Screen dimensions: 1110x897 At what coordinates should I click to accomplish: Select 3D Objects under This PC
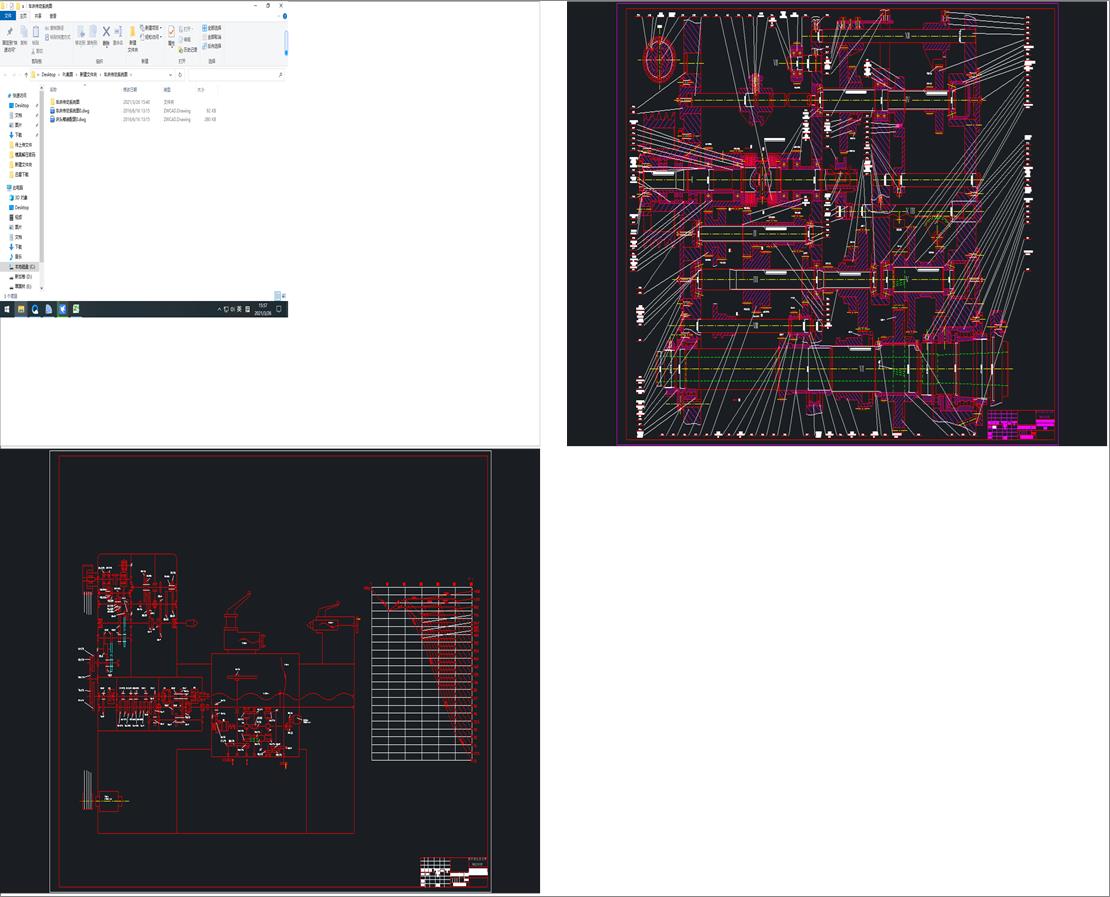[x=18, y=198]
